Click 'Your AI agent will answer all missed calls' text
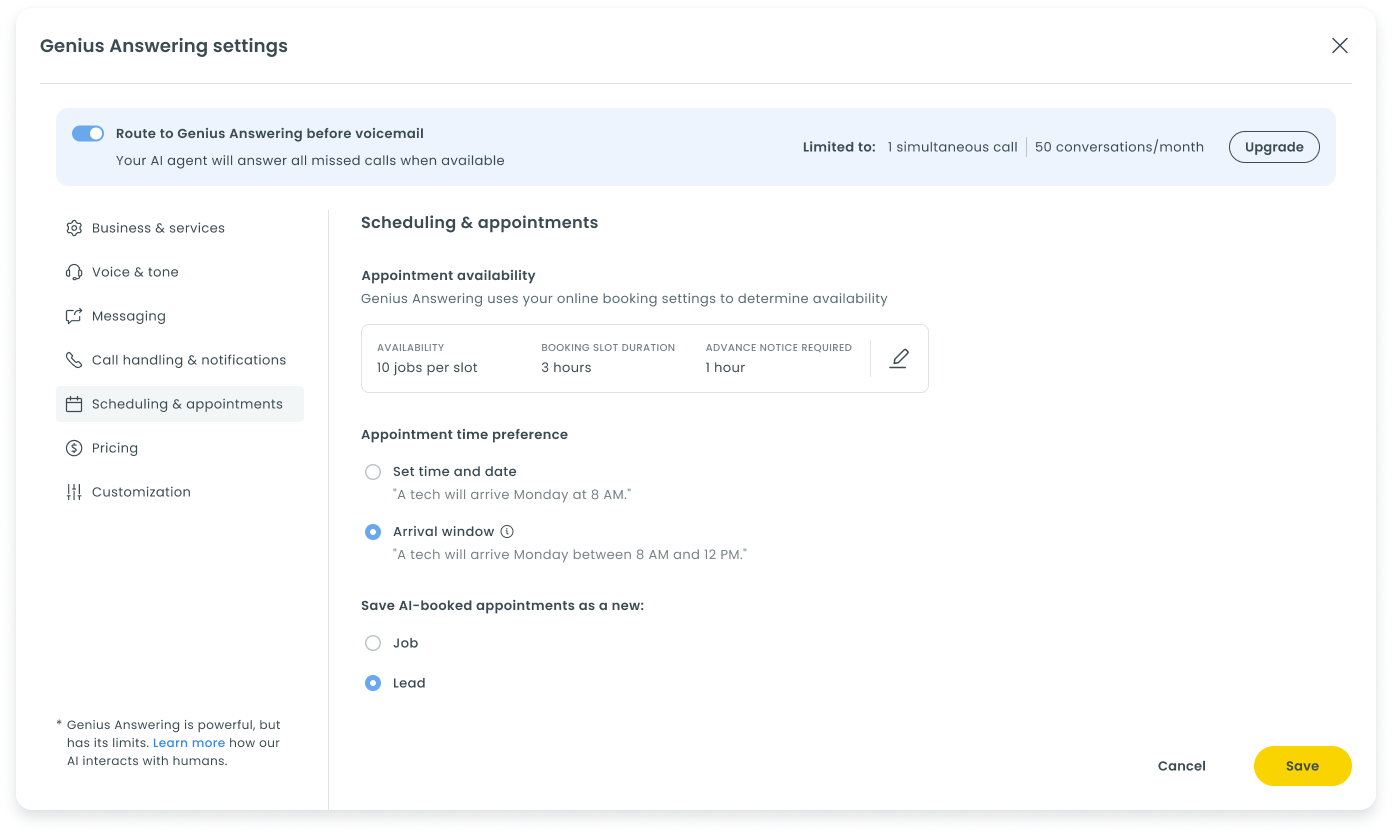Image resolution: width=1392 pixels, height=834 pixels. click(x=310, y=161)
